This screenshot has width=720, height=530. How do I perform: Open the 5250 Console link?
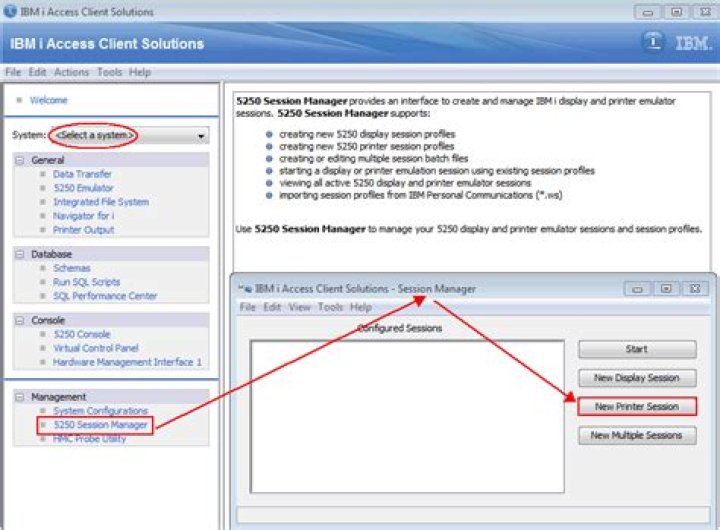tap(82, 334)
